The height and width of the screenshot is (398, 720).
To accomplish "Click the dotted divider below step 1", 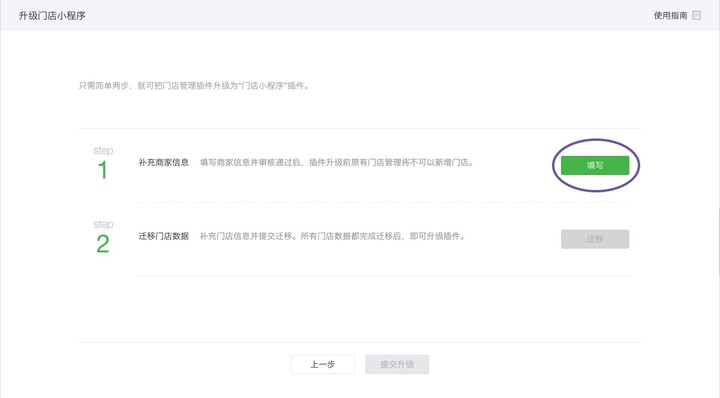I will (384, 202).
